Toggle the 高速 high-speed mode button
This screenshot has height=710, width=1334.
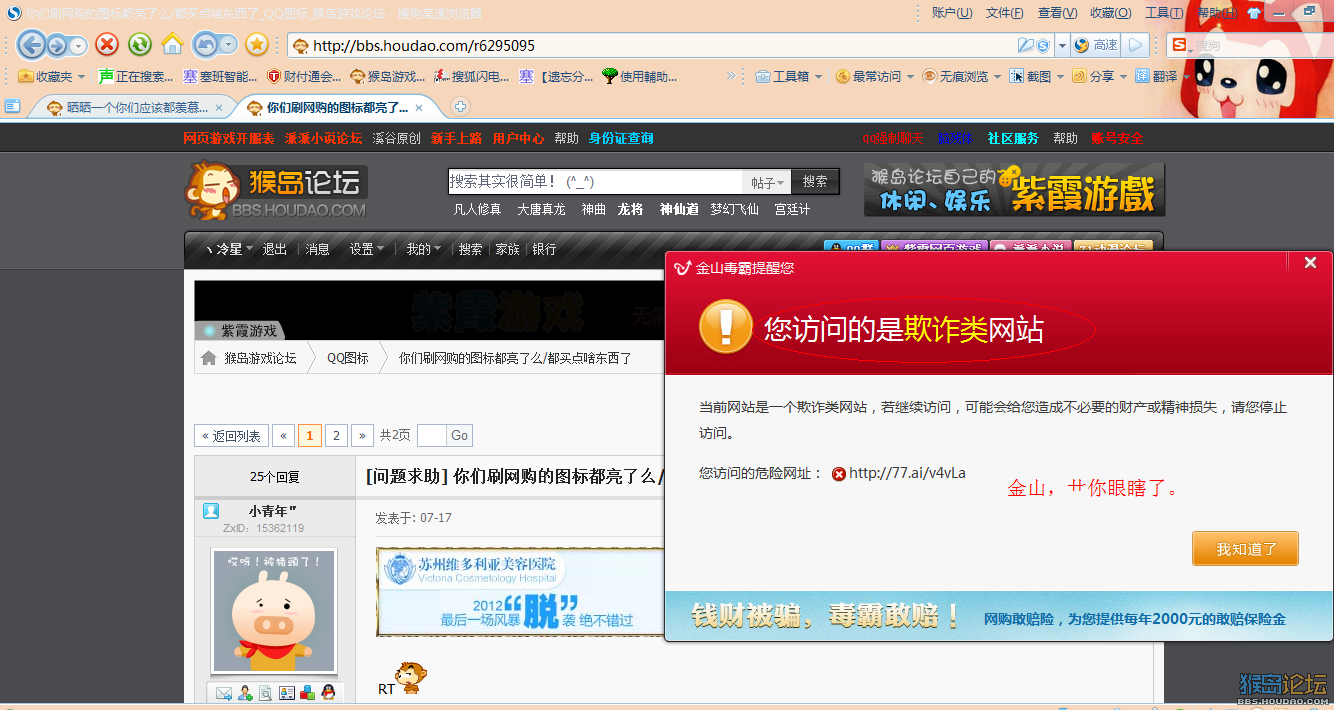tap(1094, 45)
